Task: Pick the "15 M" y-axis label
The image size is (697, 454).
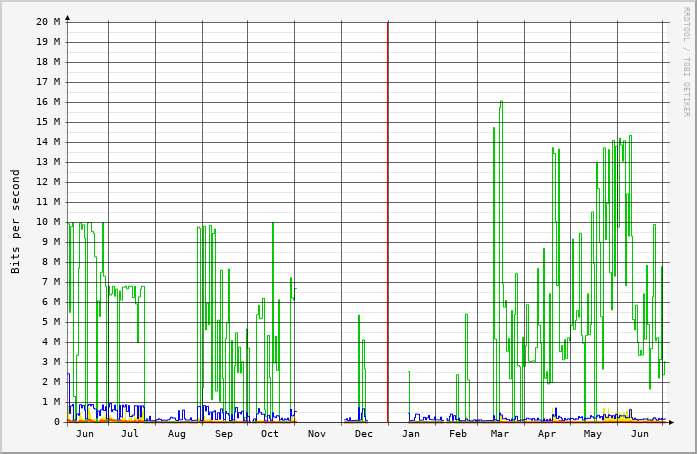Action: point(48,122)
